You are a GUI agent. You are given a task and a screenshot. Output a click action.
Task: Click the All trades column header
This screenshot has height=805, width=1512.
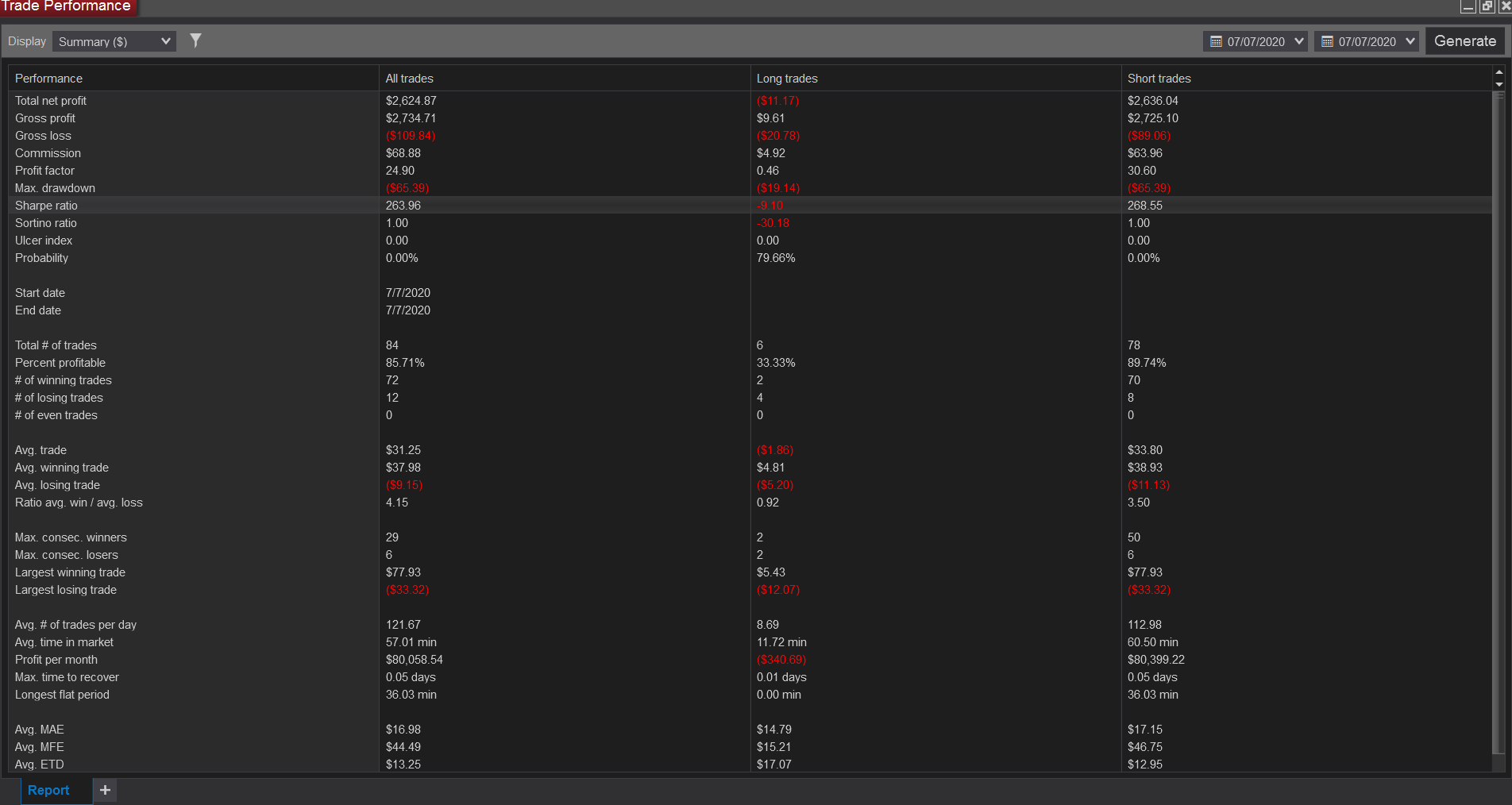tap(565, 79)
